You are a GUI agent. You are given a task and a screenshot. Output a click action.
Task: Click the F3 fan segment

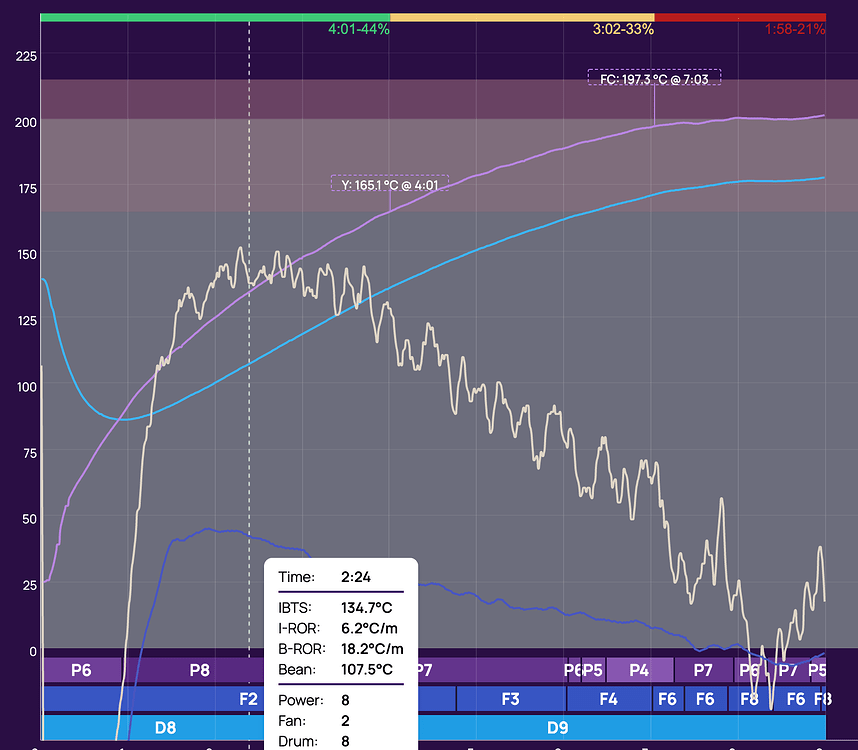pos(512,699)
